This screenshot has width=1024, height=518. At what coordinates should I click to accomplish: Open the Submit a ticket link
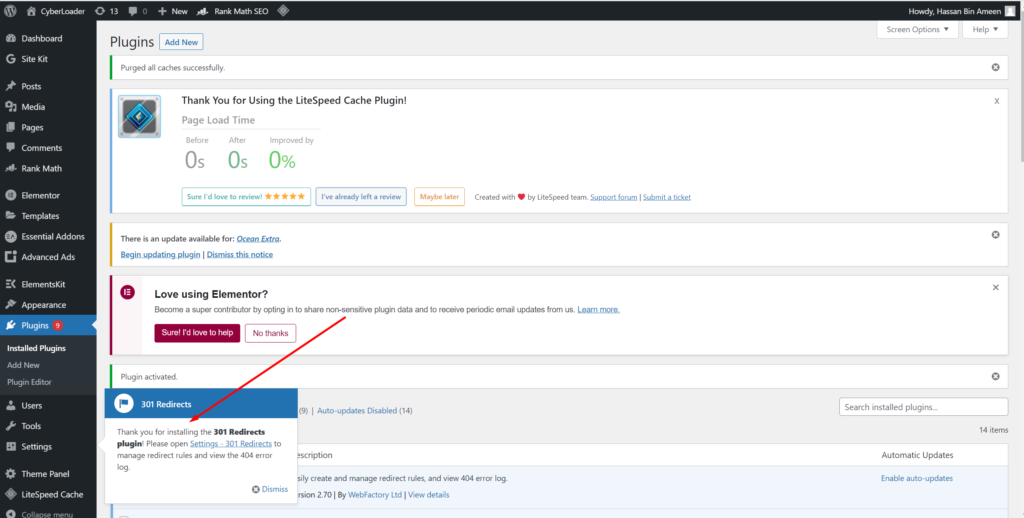[x=667, y=197]
